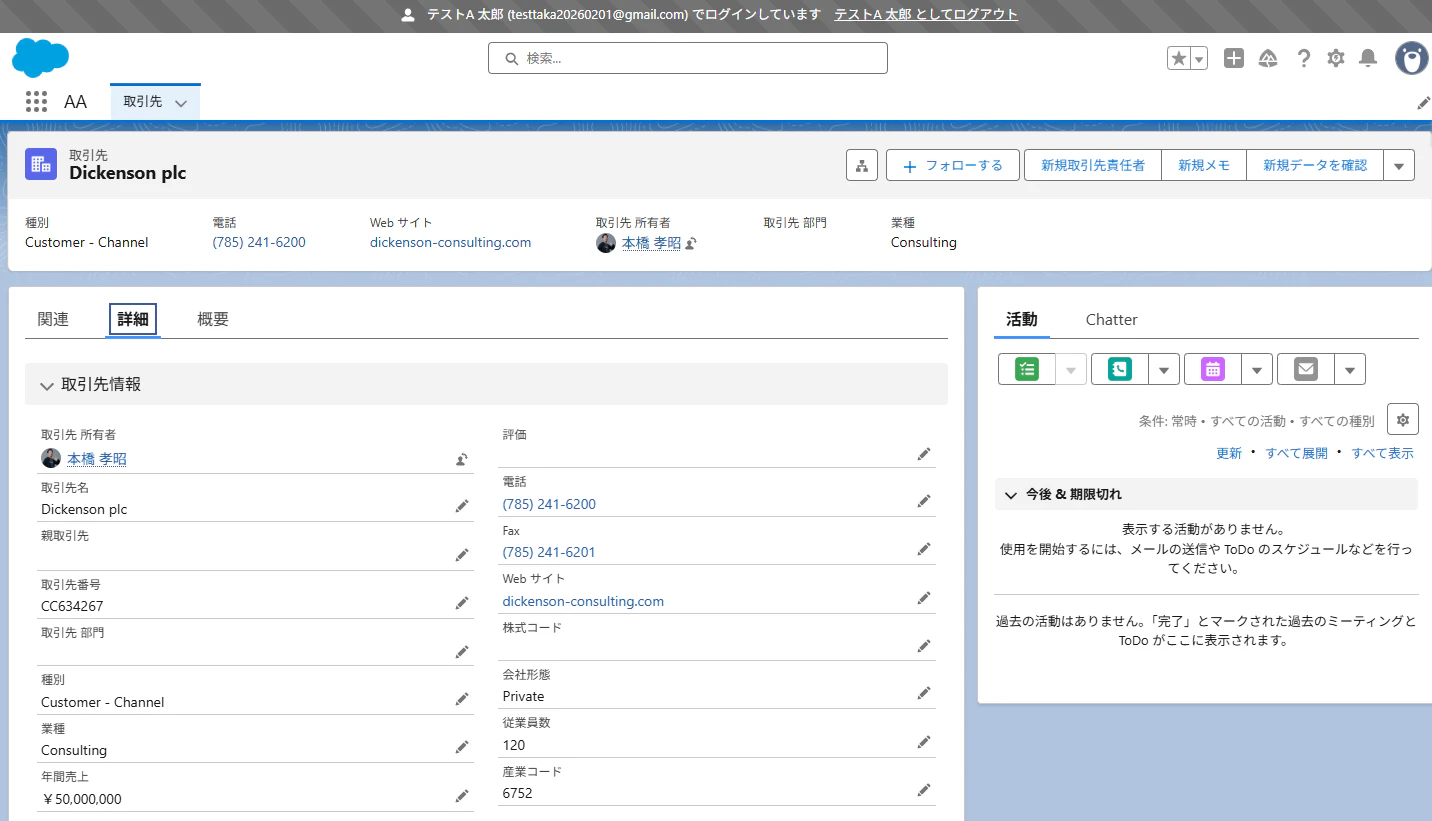Switch to the Chatter tab
This screenshot has width=1432, height=821.
pos(1112,320)
